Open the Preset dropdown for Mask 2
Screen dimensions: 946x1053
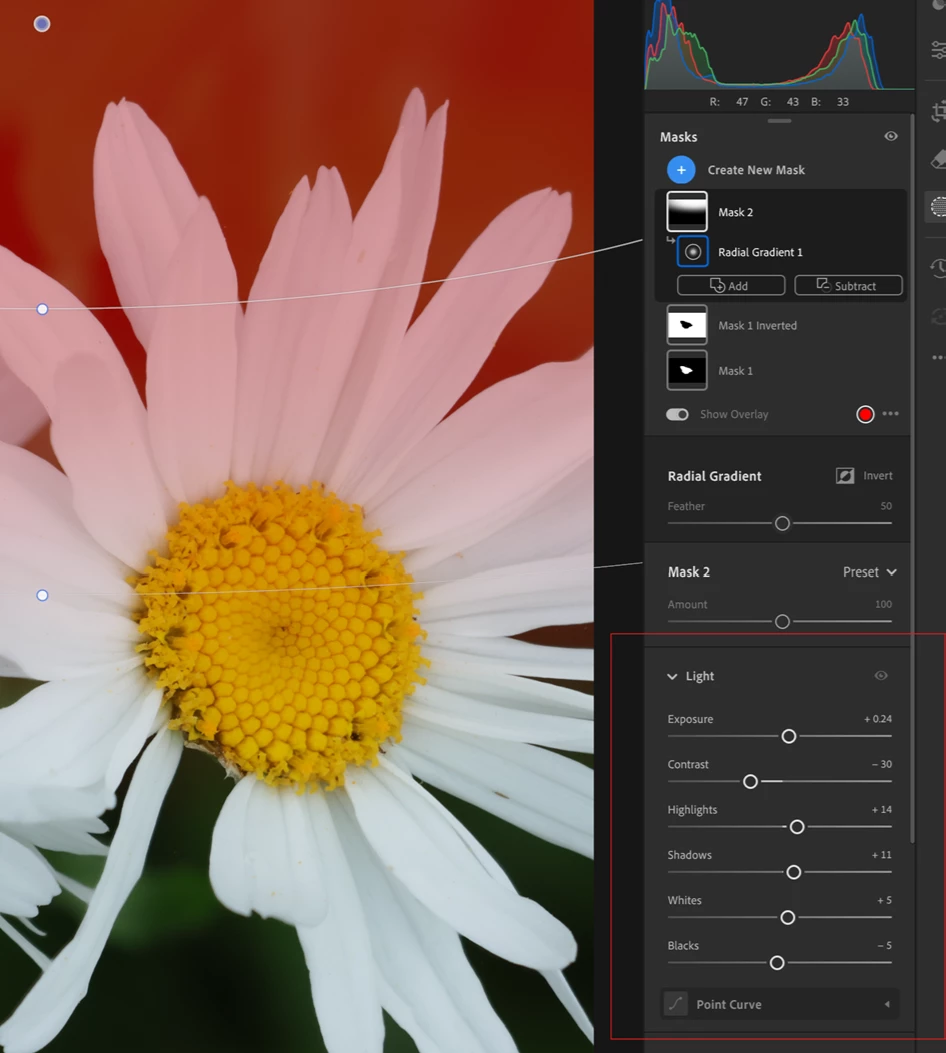coord(869,572)
